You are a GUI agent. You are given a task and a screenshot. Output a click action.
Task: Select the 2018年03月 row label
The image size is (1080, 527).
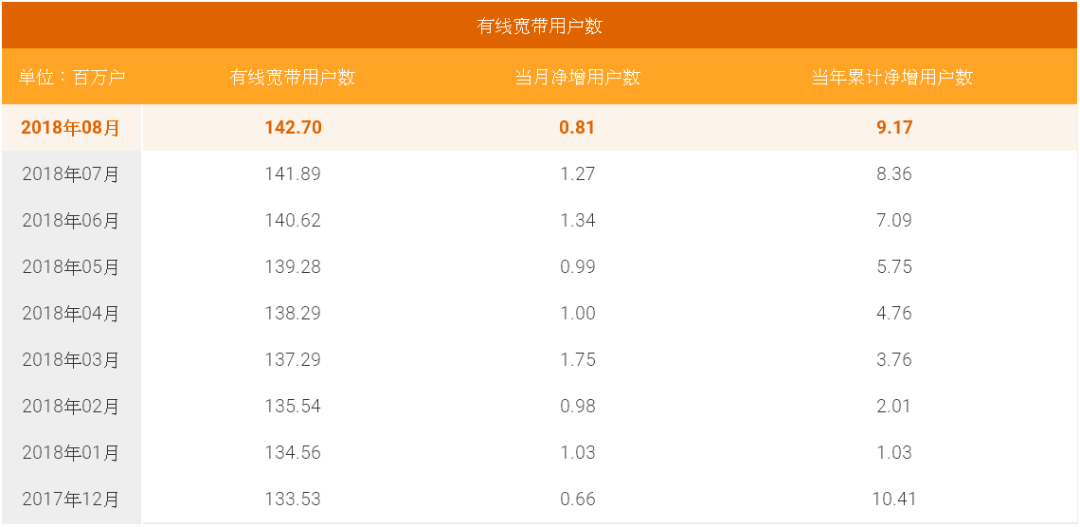(x=72, y=360)
